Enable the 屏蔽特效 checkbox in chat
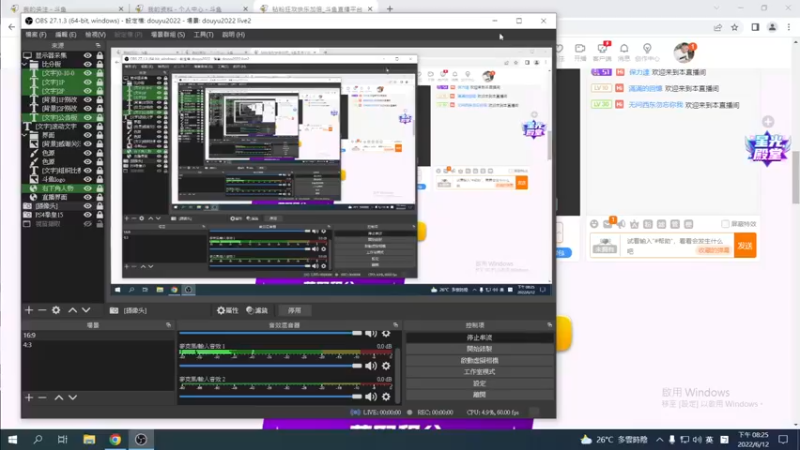 725,224
